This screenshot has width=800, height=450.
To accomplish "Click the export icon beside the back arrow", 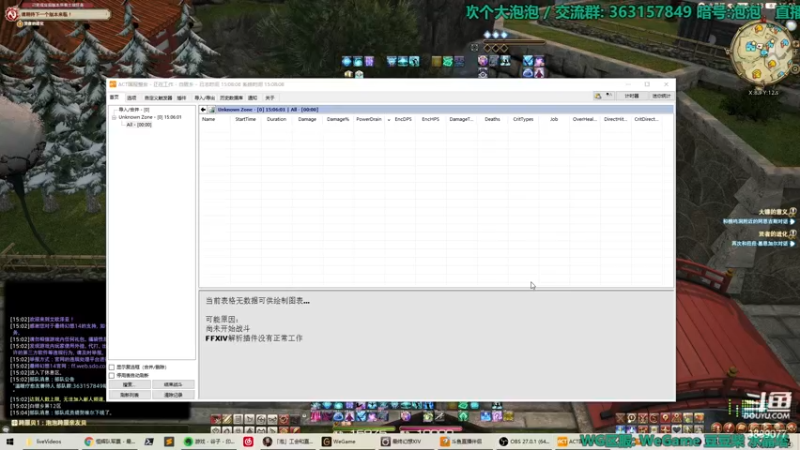I will (x=212, y=109).
